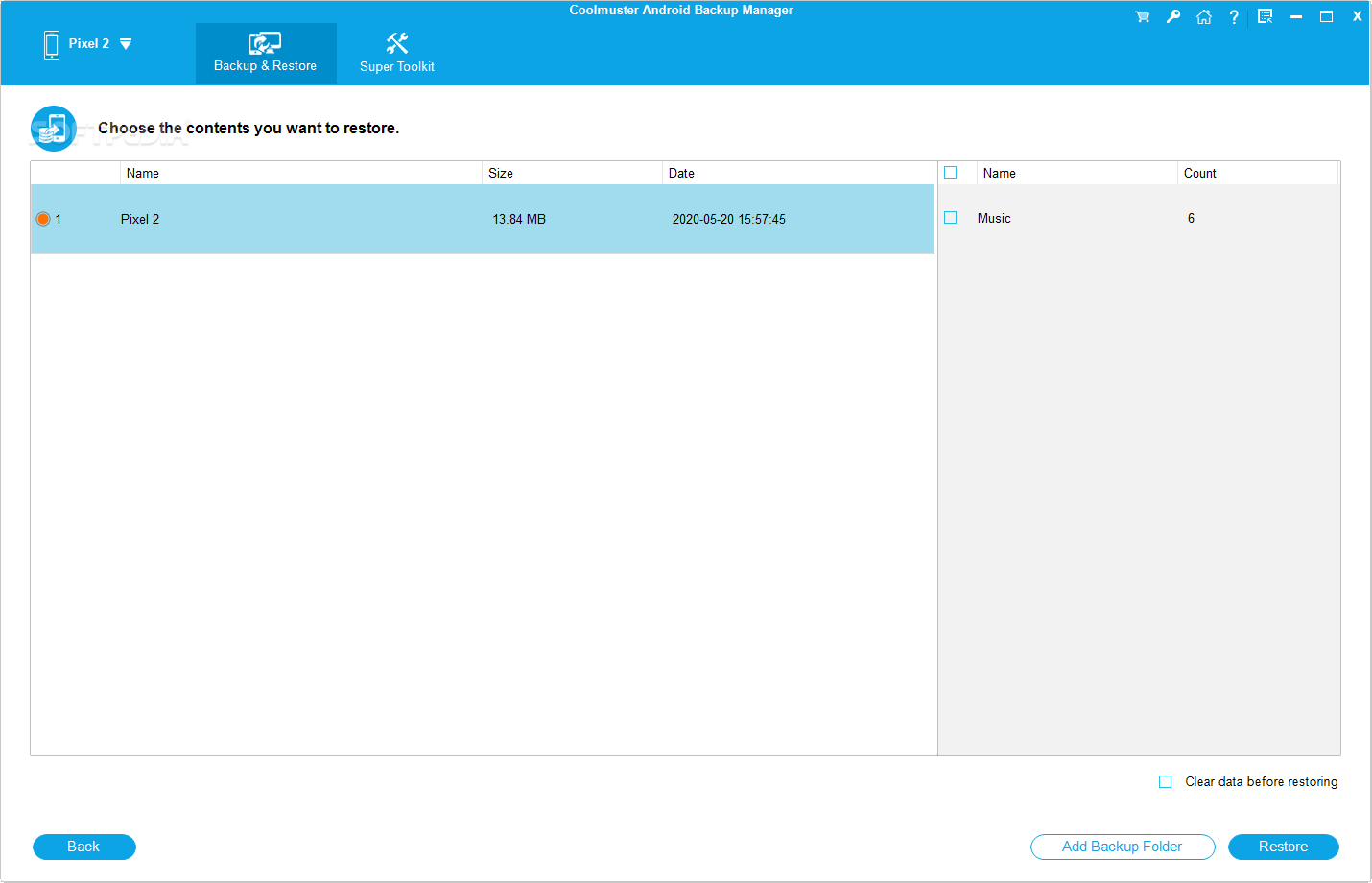Click the Music content label
Screen dimensions: 1372x883
click(994, 218)
